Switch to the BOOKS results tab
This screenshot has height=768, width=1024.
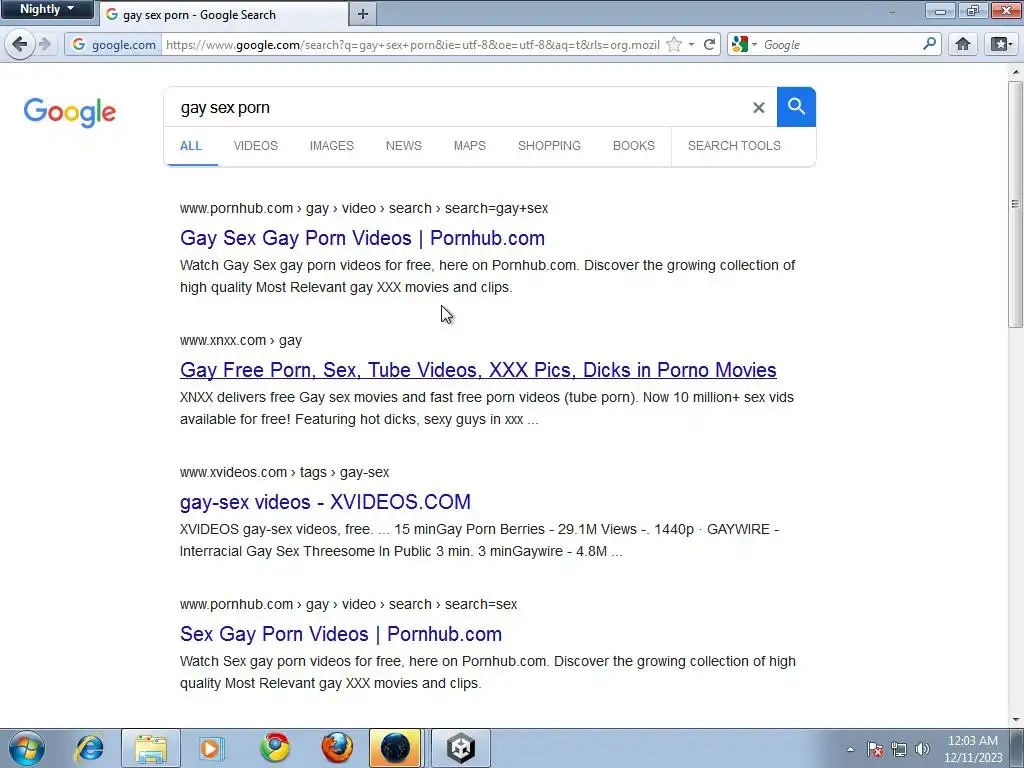[x=633, y=146]
